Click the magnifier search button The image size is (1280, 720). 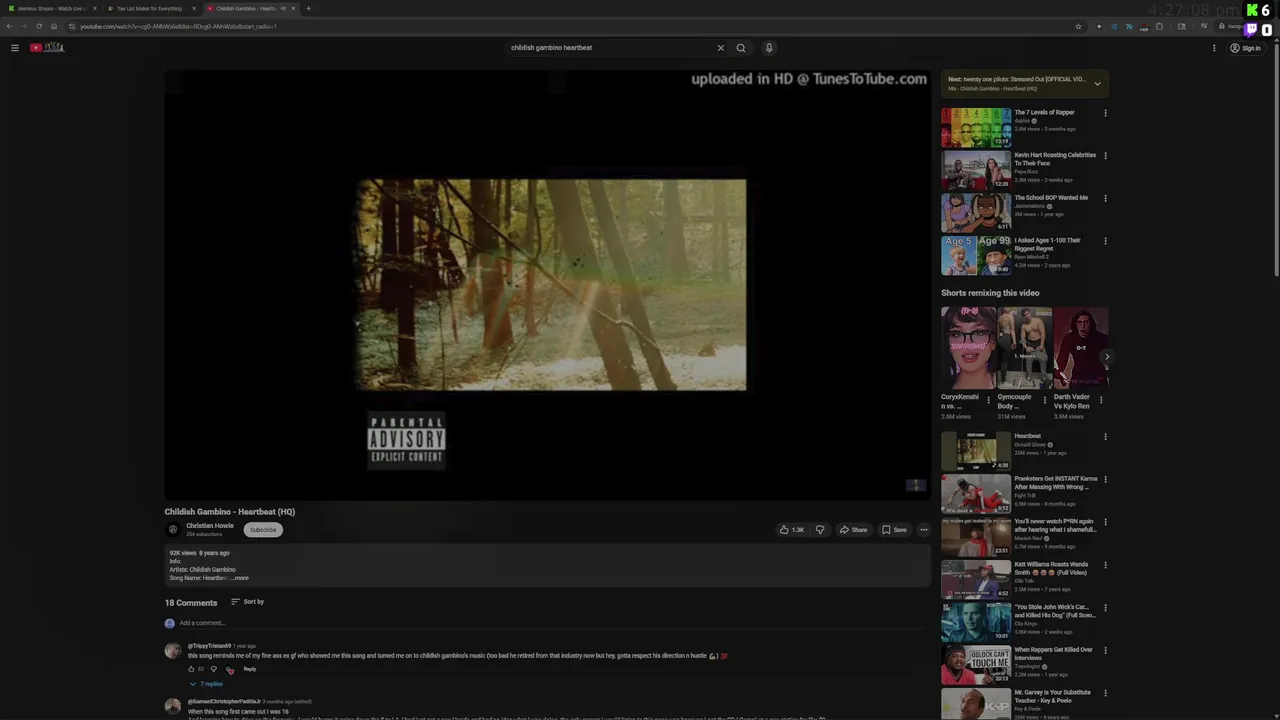point(741,48)
